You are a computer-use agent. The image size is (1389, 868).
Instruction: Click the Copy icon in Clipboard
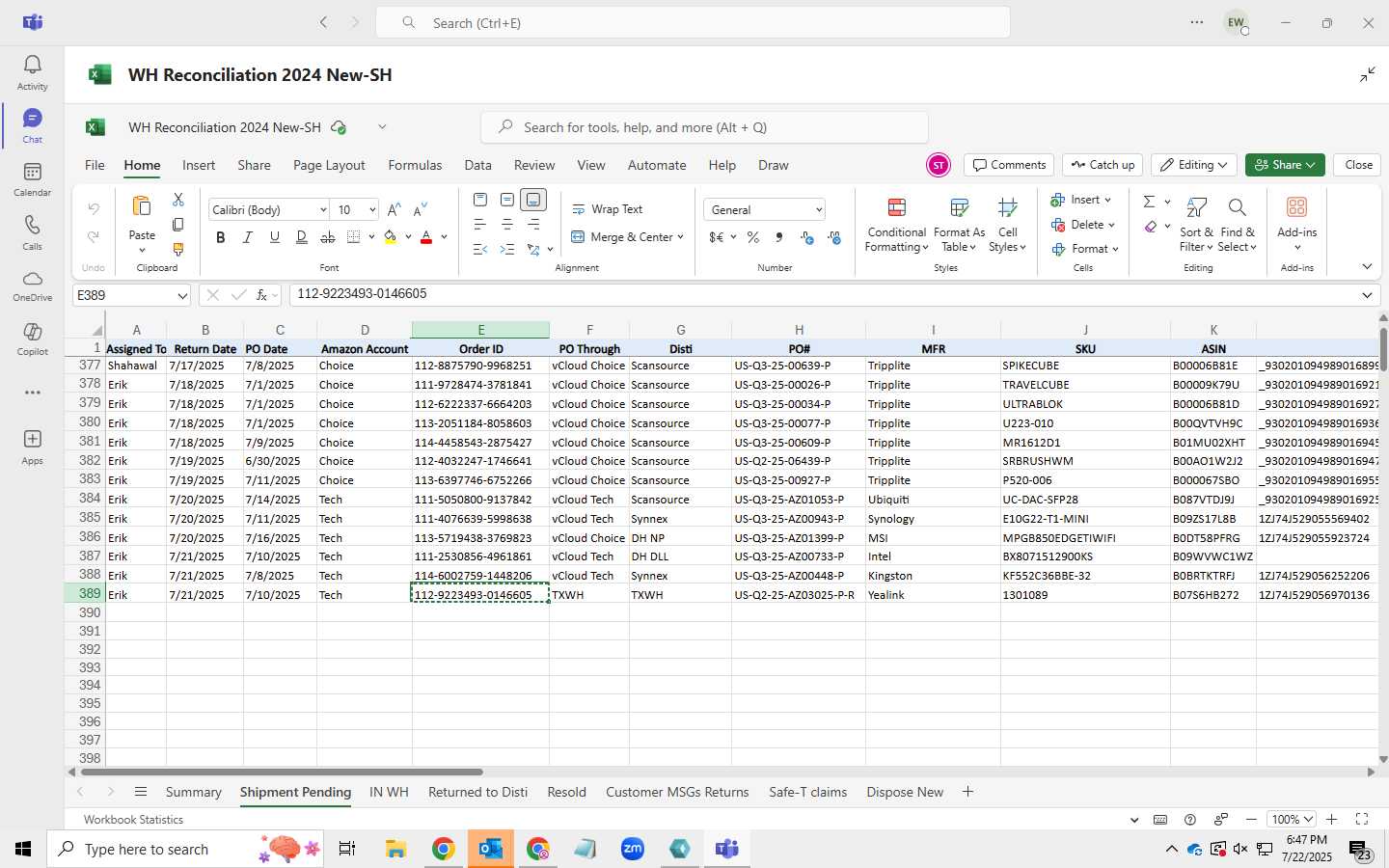pos(178,225)
